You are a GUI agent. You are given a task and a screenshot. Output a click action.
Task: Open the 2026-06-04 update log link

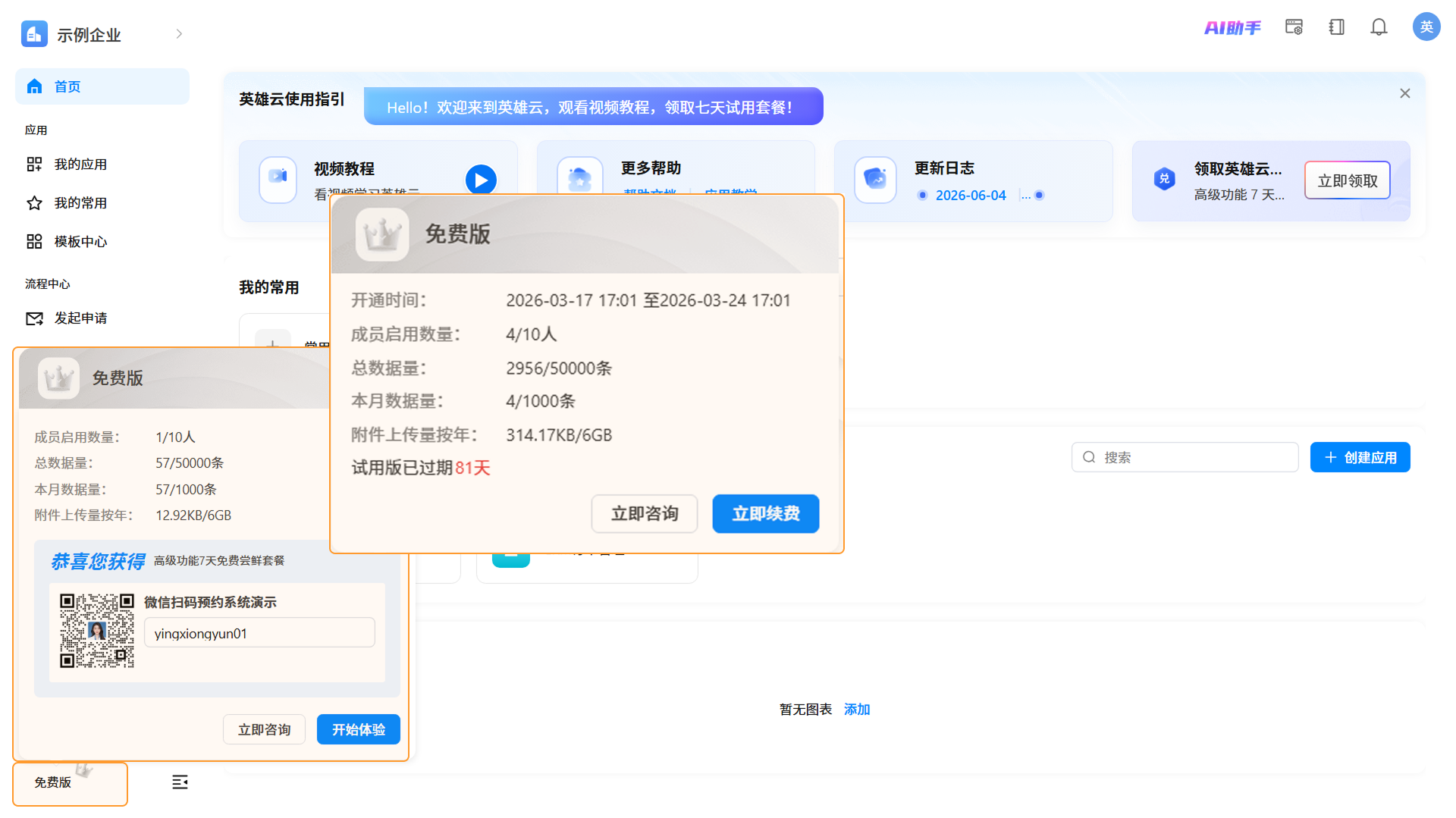coord(970,196)
